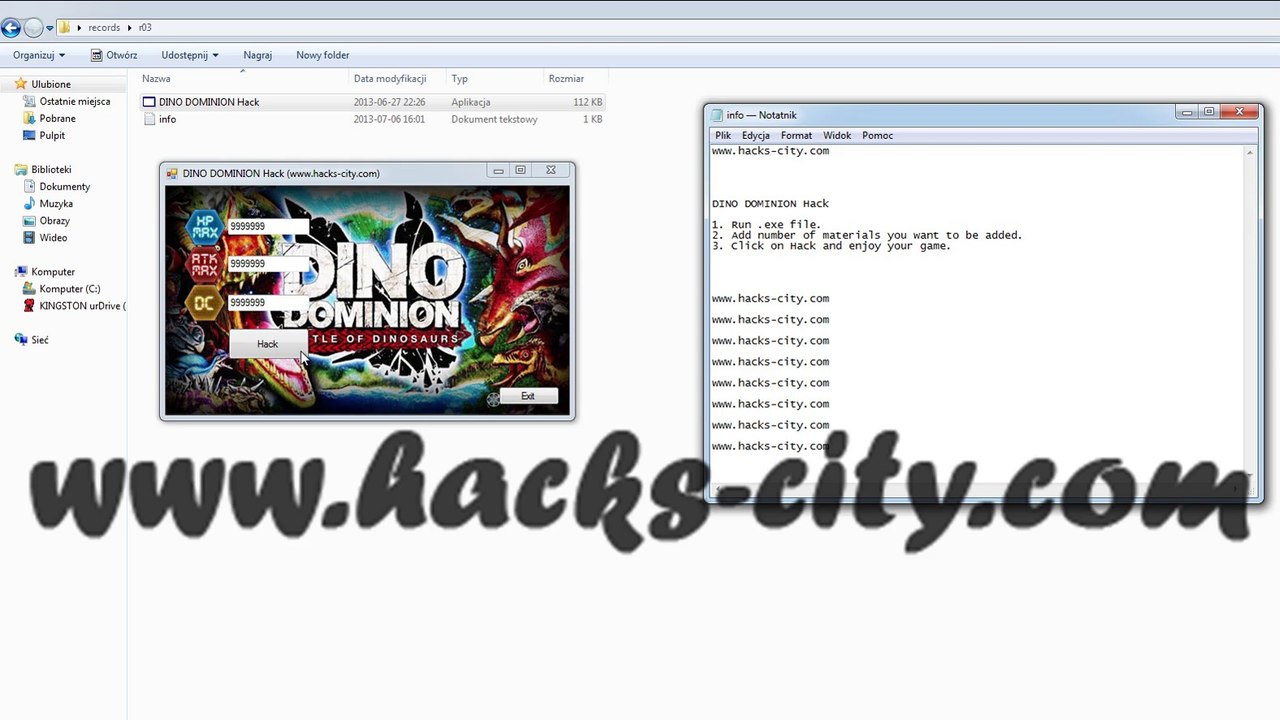Click the KINGSTON urDrive device icon
Image resolution: width=1280 pixels, height=720 pixels.
[29, 306]
